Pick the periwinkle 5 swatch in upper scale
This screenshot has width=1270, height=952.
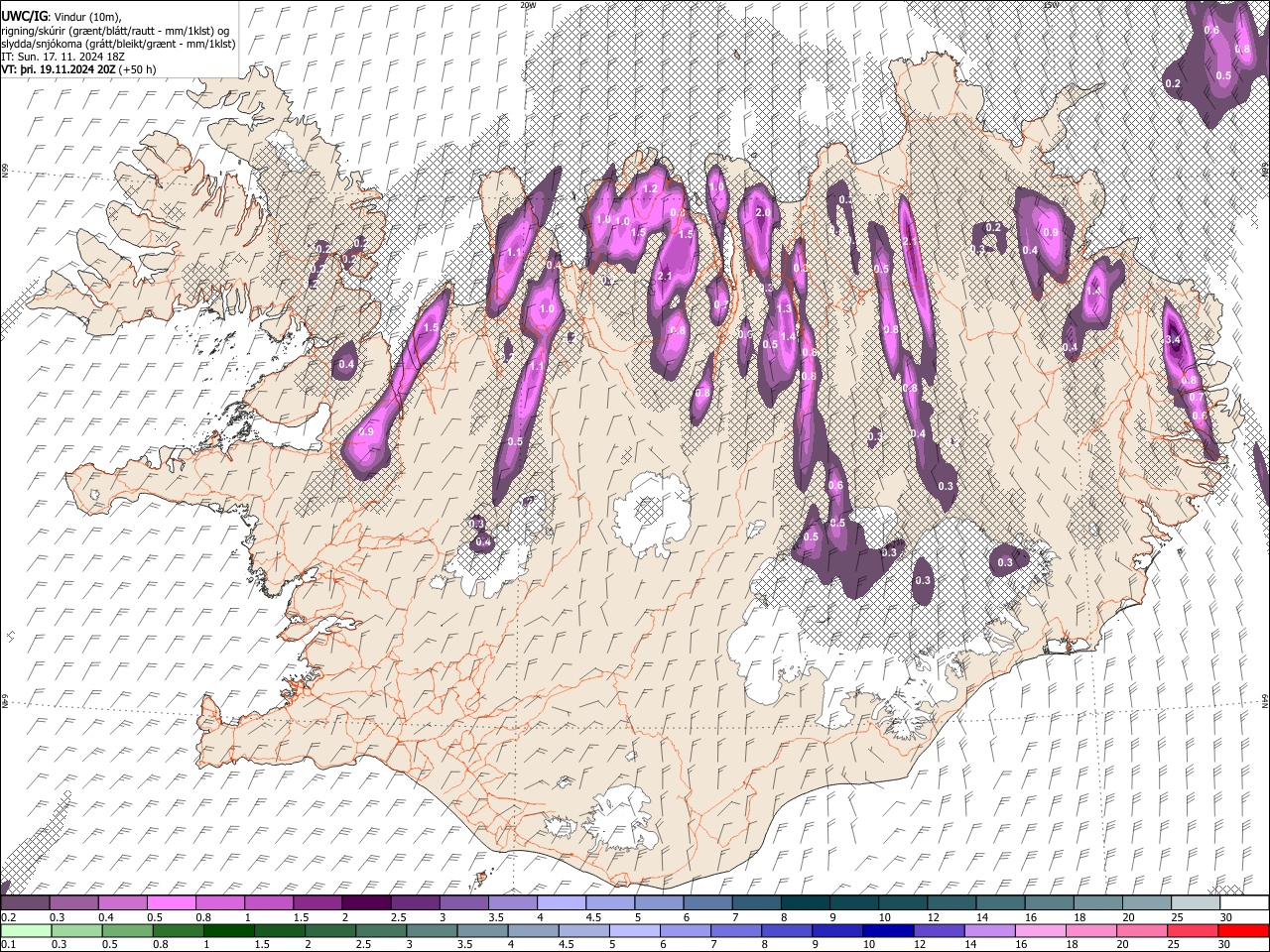coord(658,902)
